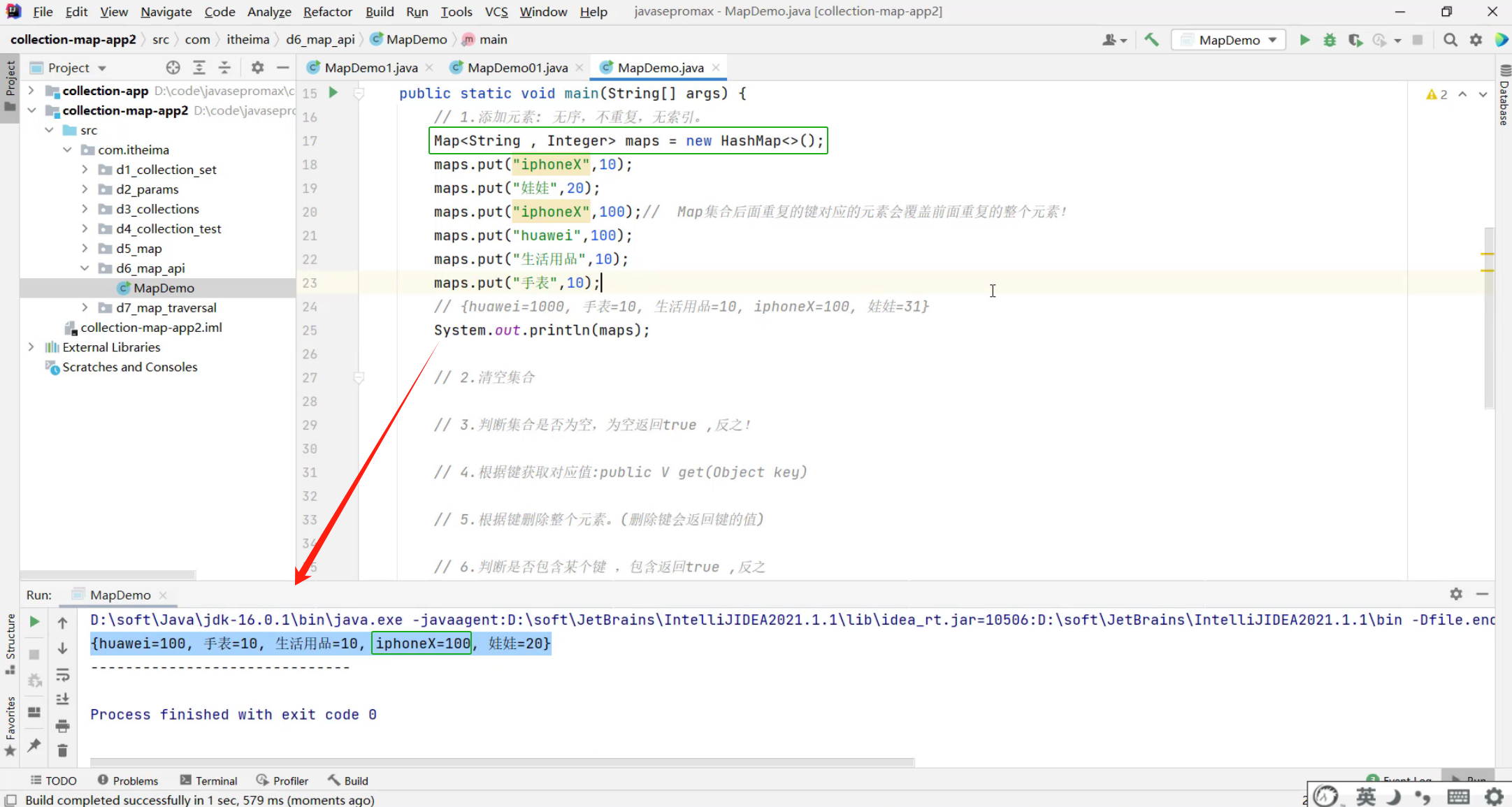Screen dimensions: 1512x807
Task: Click the Debug bug icon
Action: pos(1330,40)
